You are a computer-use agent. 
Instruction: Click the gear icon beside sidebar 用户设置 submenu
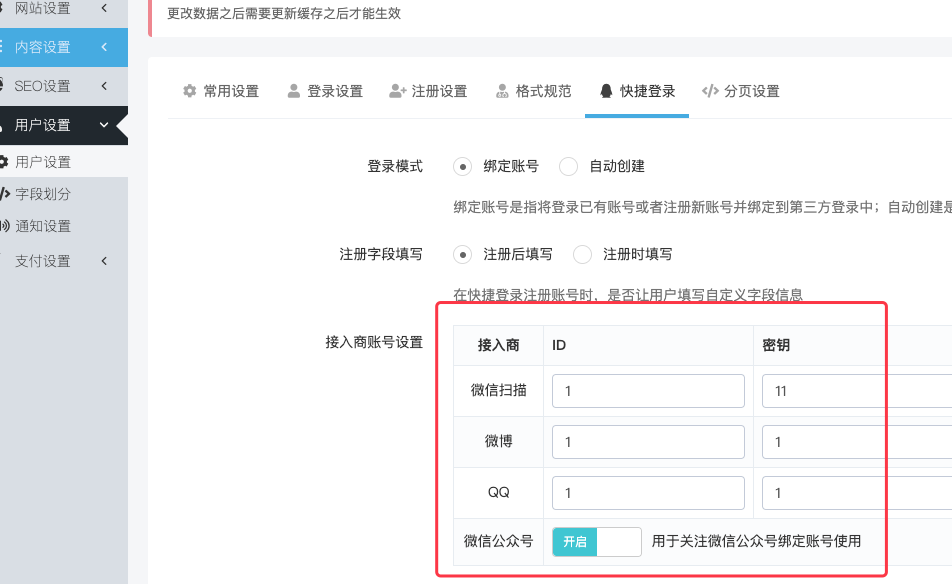(3, 162)
